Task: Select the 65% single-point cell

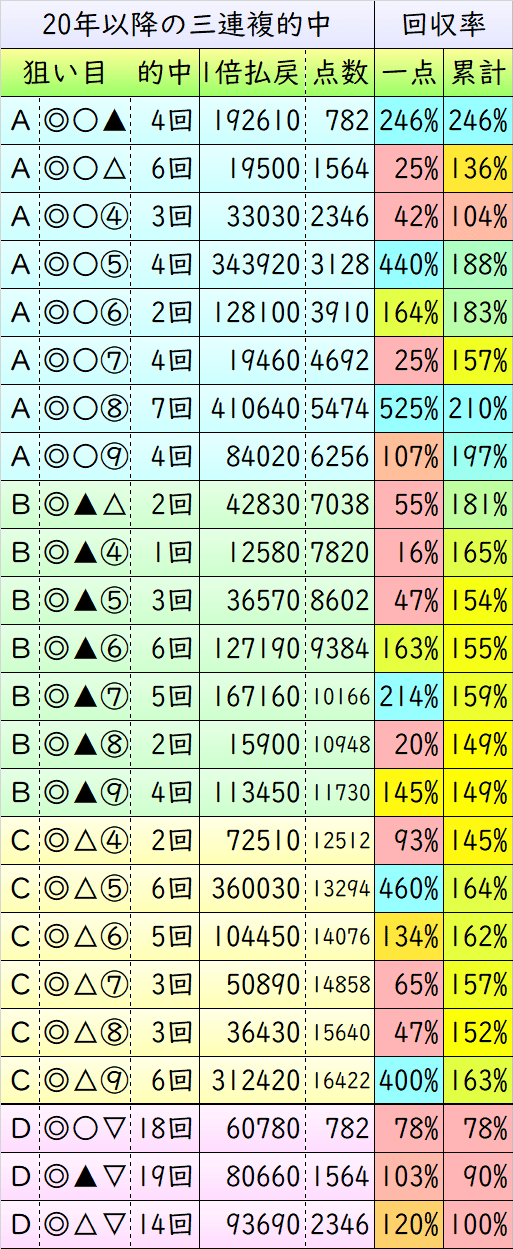Action: point(410,985)
